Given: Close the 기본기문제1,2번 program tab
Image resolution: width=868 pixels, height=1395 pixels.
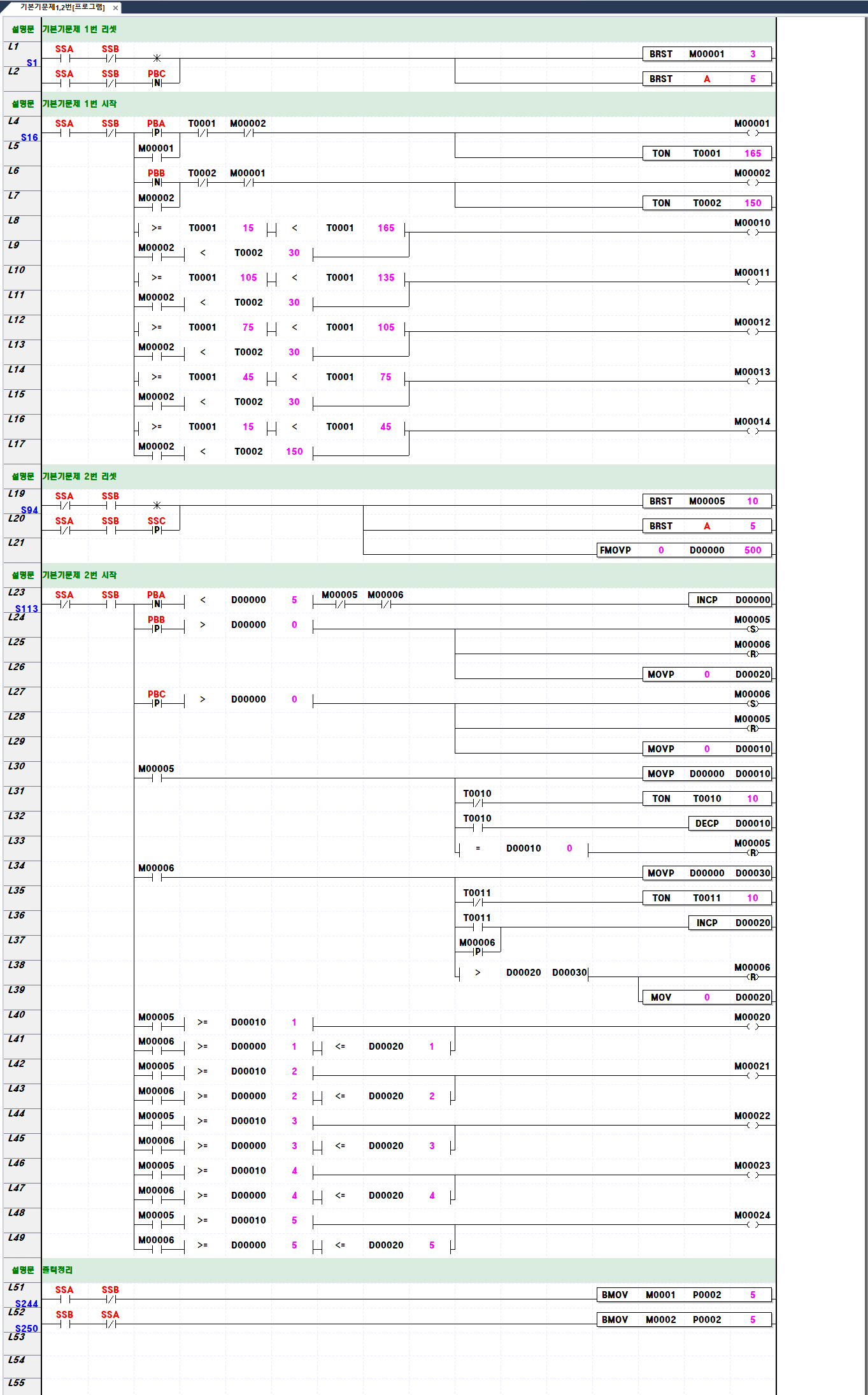Looking at the screenshot, I should tap(115, 8).
